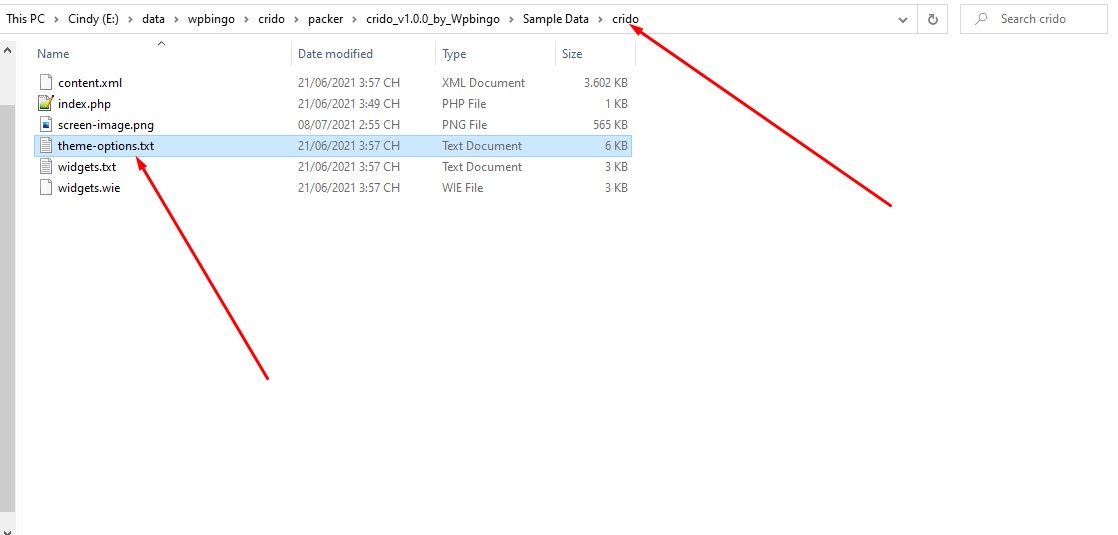Viewport: 1118px width, 535px height.
Task: Jump to crido_v1.0.0_by_Wpbingo breadcrumb
Action: click(x=436, y=19)
